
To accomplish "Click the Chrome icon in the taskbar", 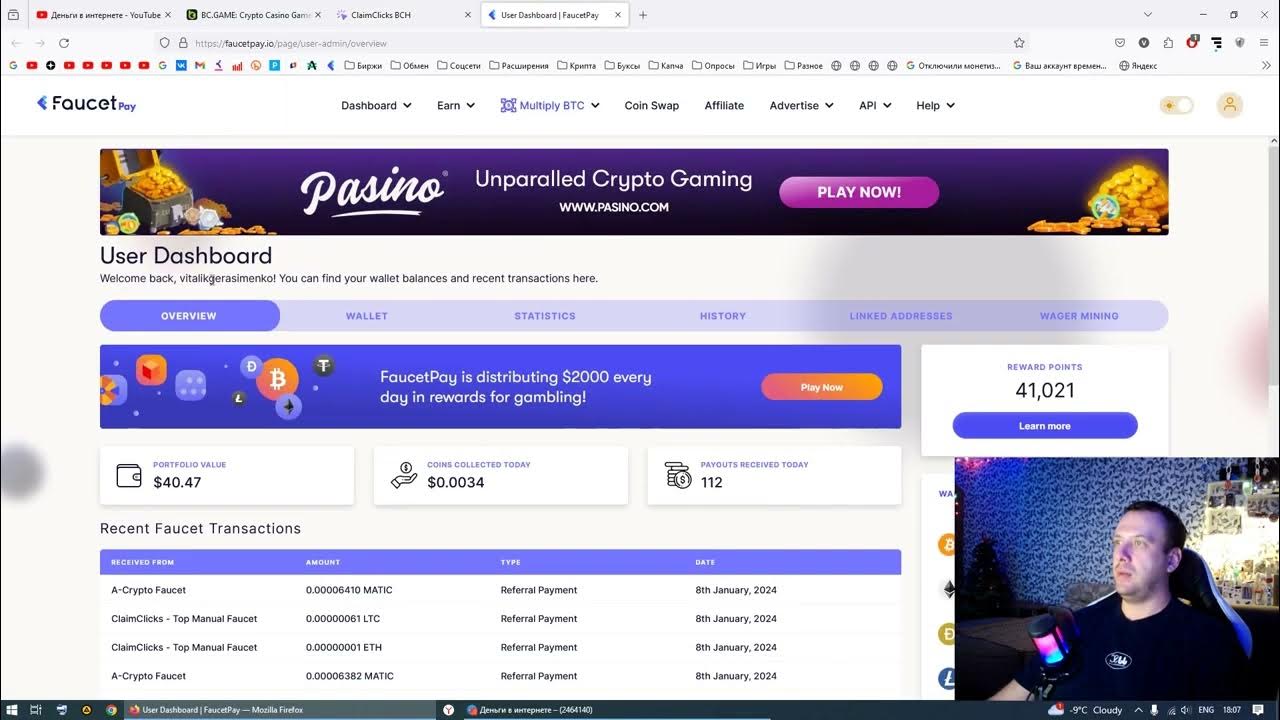I will point(112,710).
